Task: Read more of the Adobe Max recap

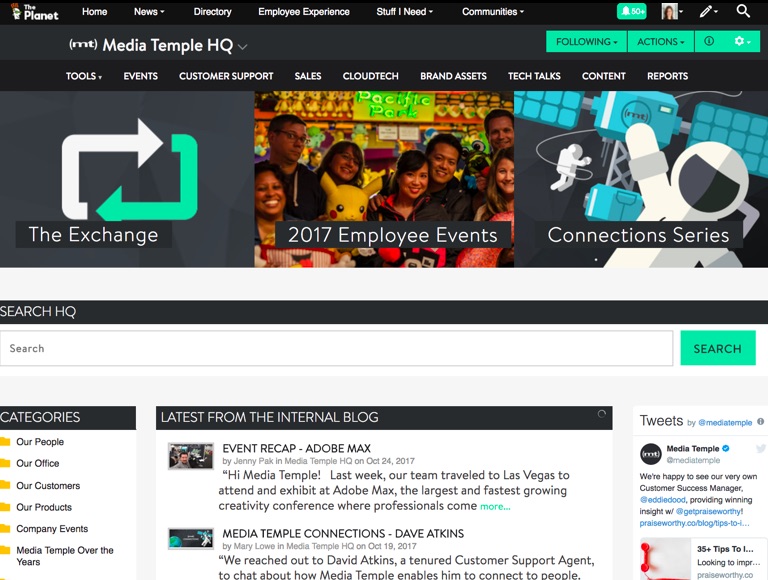Action: point(494,507)
